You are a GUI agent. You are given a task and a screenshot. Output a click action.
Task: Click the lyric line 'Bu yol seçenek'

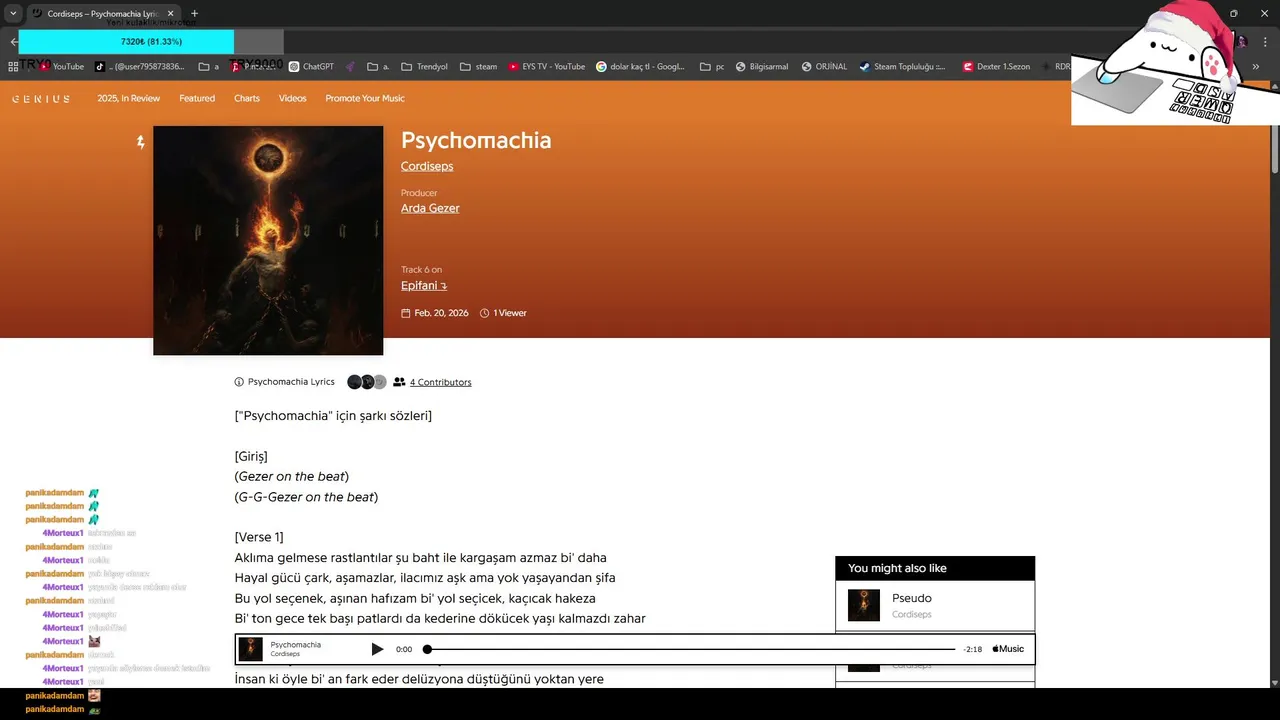(415, 599)
